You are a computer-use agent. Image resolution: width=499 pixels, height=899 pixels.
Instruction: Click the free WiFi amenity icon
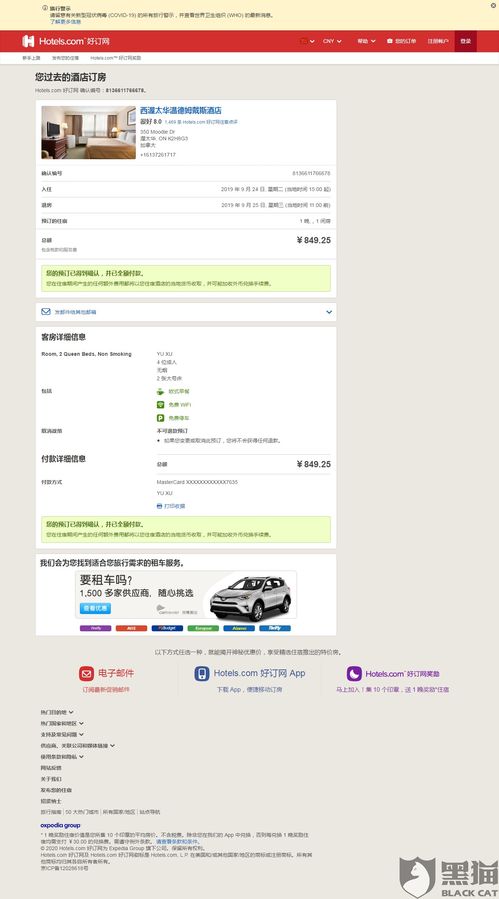161,405
